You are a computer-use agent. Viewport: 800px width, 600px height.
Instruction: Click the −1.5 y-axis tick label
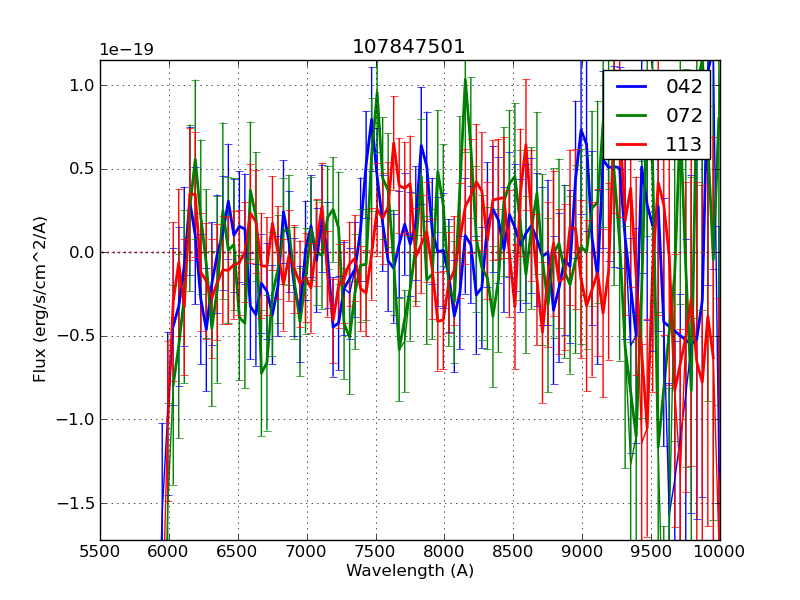75,503
